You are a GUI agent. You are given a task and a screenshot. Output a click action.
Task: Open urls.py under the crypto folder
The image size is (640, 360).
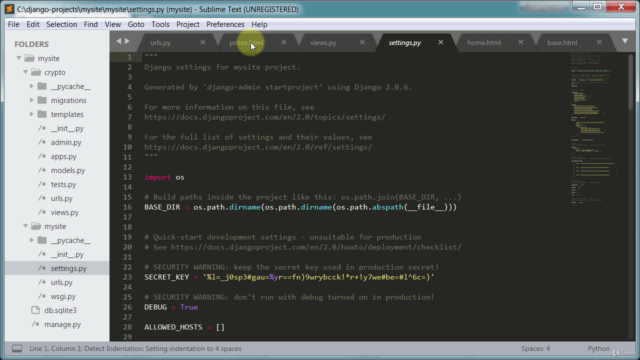coord(62,198)
